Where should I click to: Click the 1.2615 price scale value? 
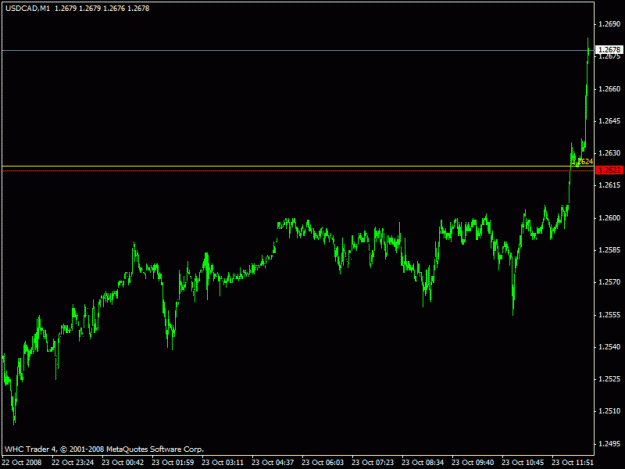[609, 185]
